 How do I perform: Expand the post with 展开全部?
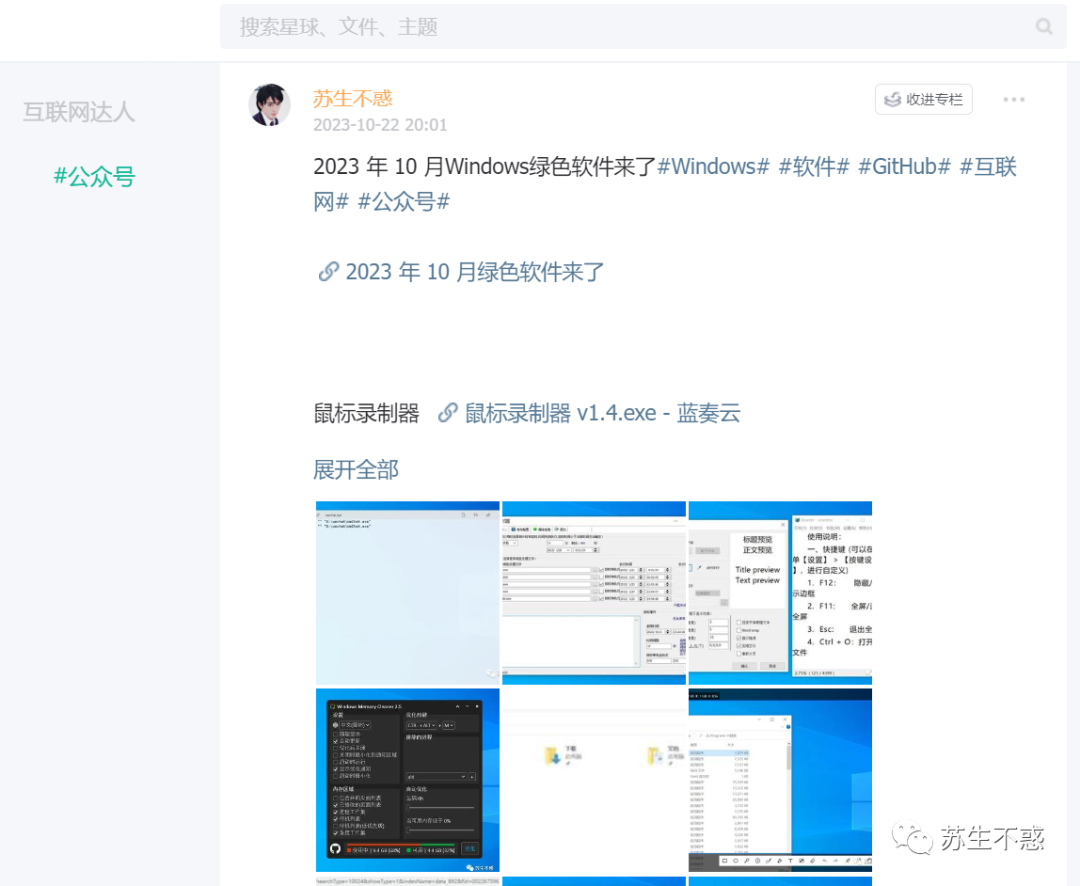(x=355, y=470)
